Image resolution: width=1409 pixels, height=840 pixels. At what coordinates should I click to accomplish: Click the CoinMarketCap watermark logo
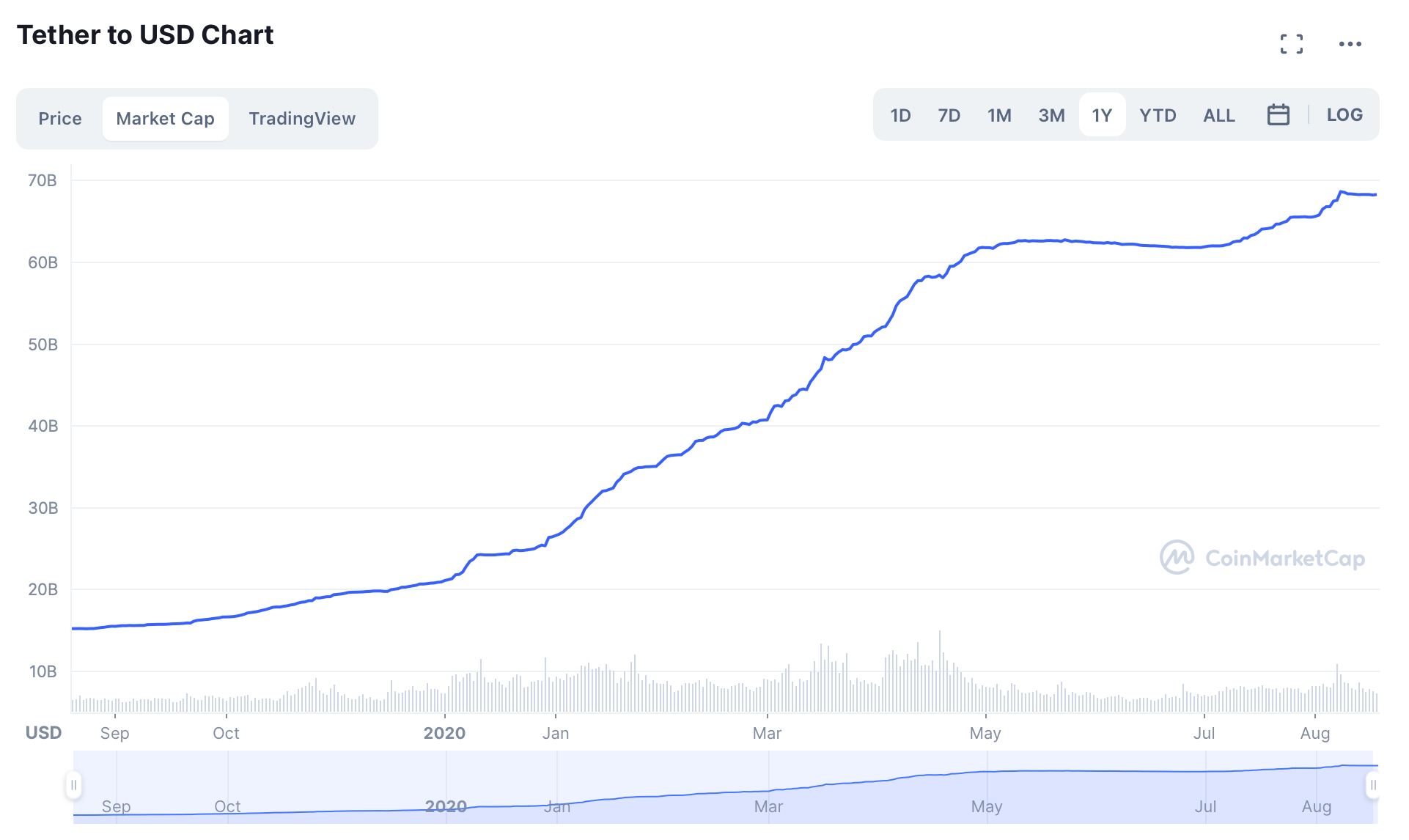[1262, 558]
